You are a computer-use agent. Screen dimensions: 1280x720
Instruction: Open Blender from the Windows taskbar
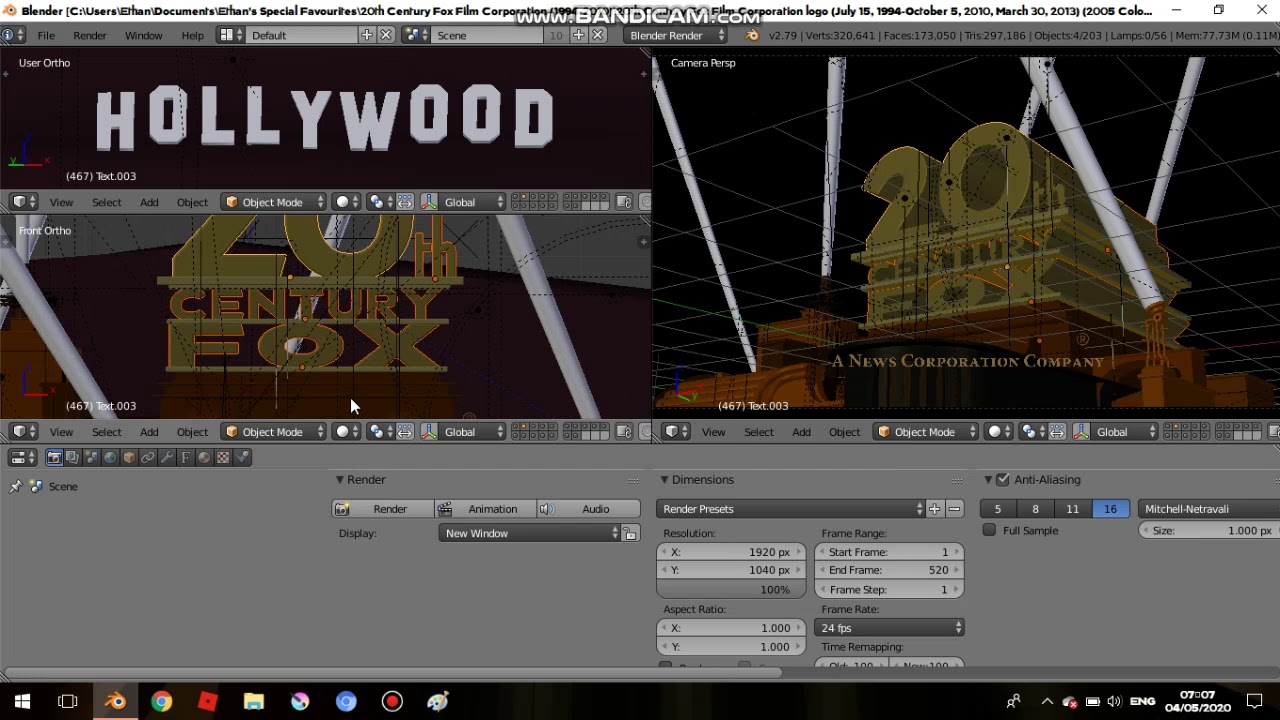tap(116, 702)
